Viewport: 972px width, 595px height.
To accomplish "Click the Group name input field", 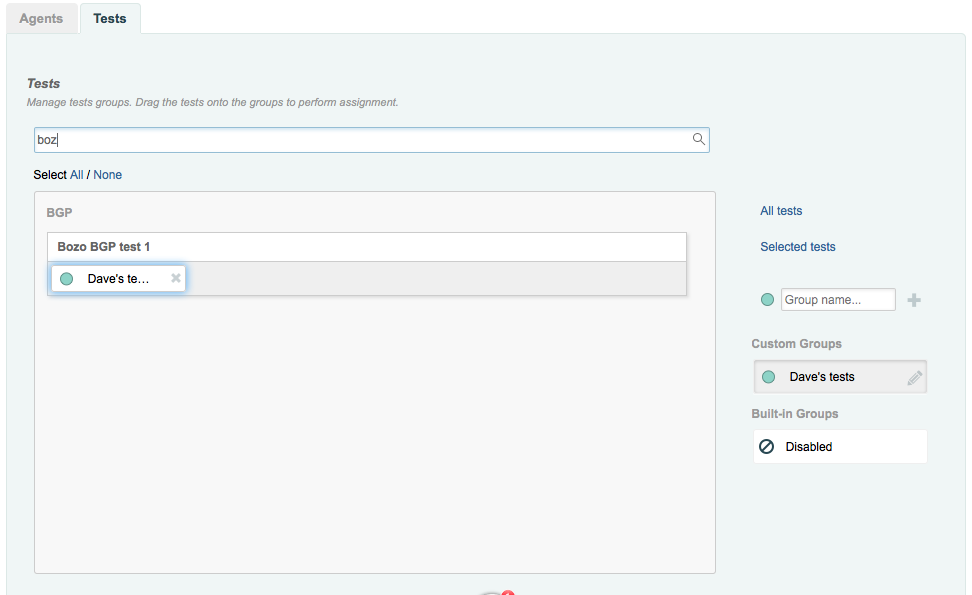I will pyautogui.click(x=838, y=300).
